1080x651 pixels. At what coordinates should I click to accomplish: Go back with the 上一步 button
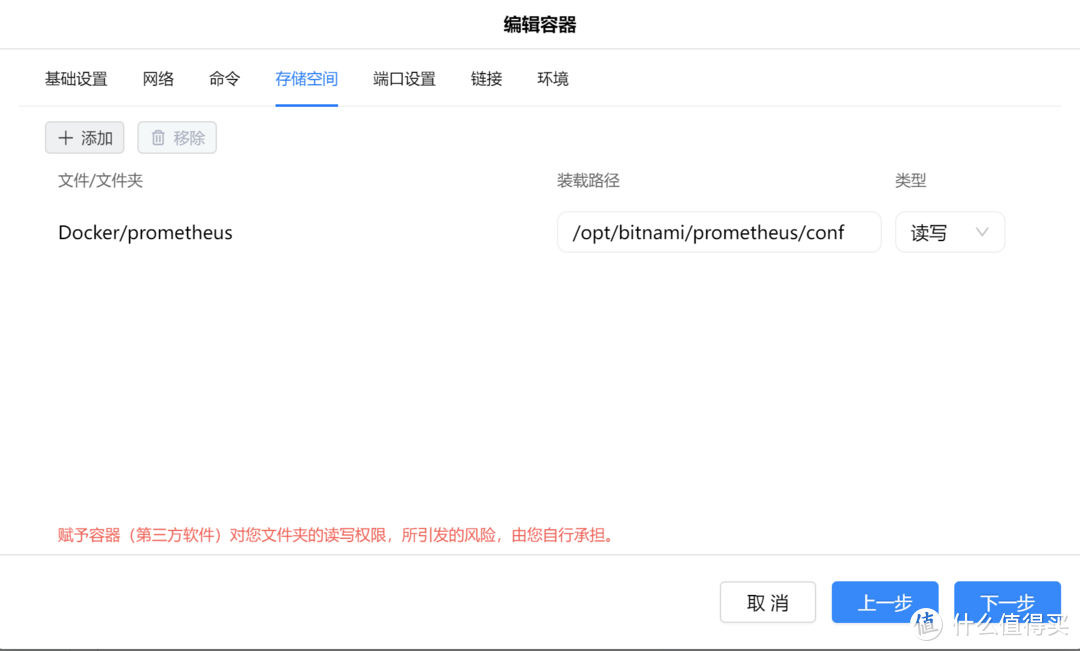tap(885, 602)
